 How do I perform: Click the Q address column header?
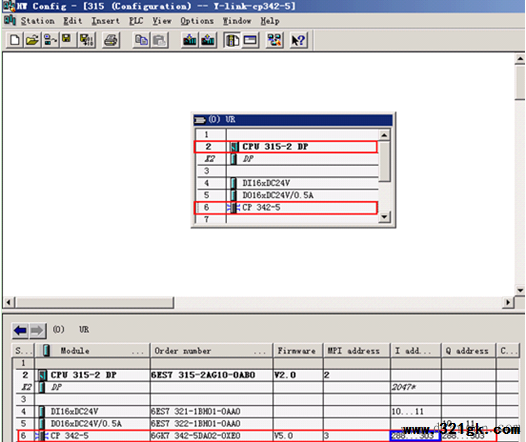point(469,351)
